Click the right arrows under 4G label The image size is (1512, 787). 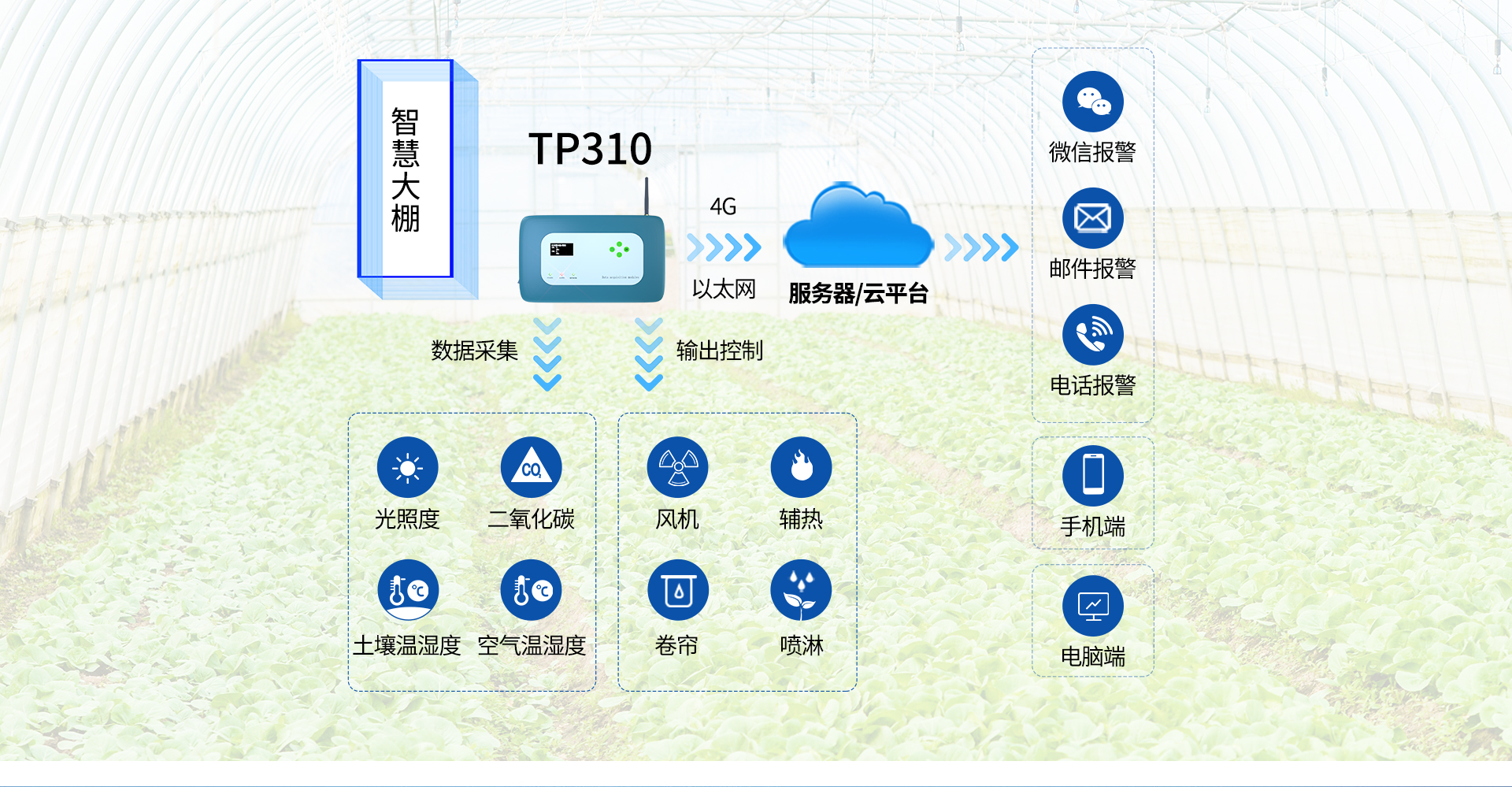(723, 247)
